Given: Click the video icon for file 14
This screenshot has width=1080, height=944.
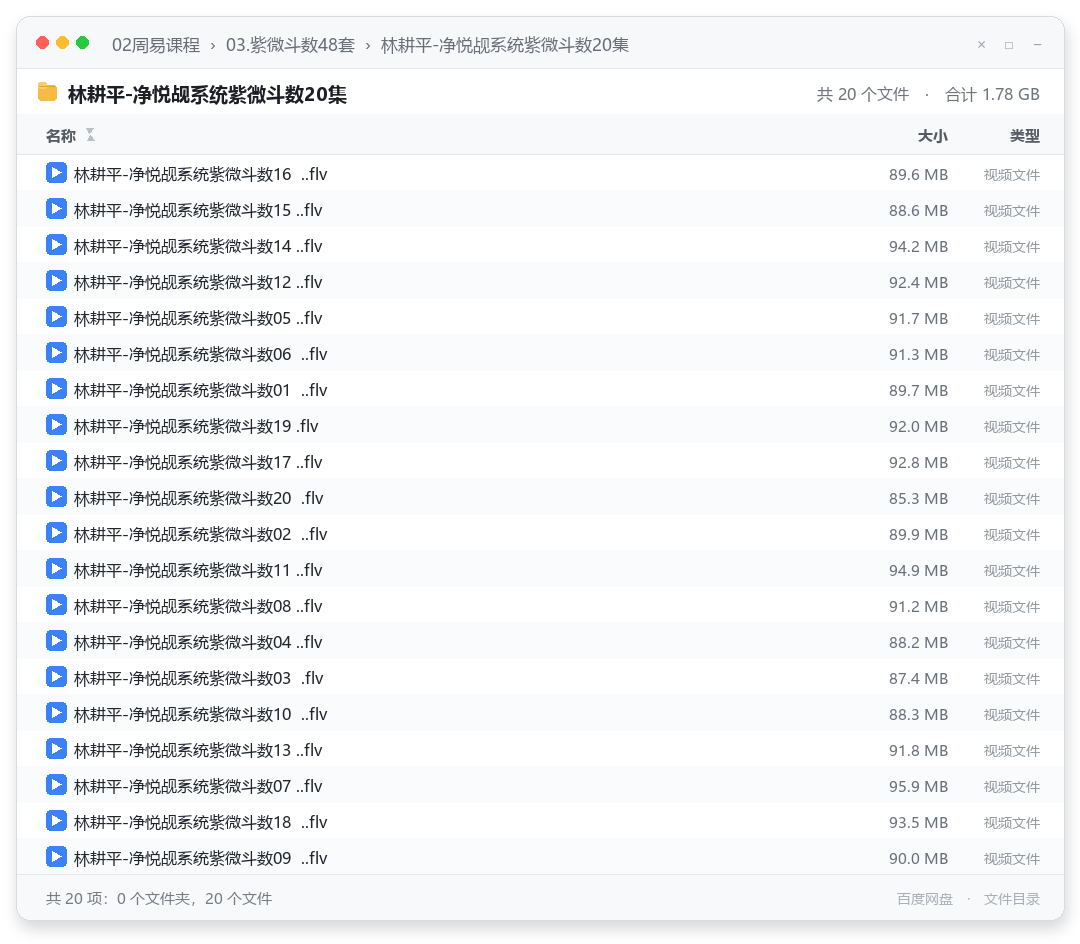Looking at the screenshot, I should click(x=56, y=244).
